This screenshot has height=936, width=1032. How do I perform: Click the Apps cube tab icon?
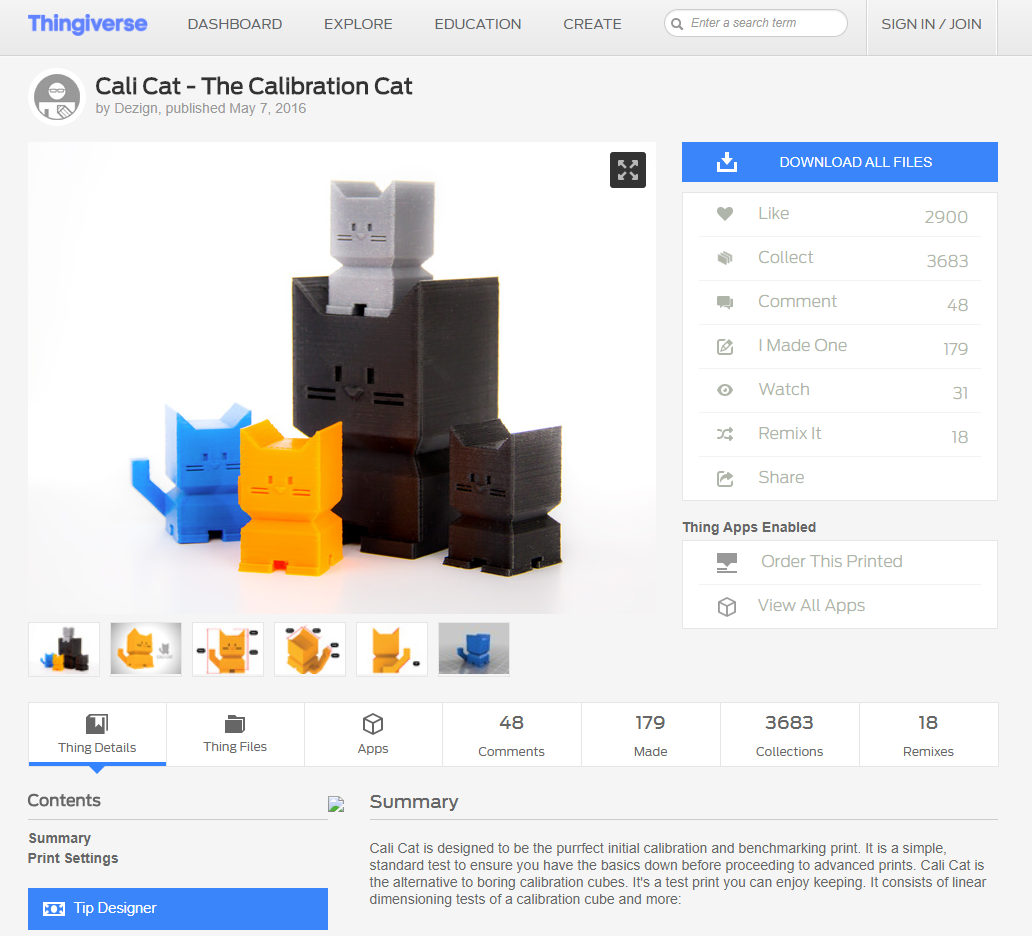coord(373,724)
